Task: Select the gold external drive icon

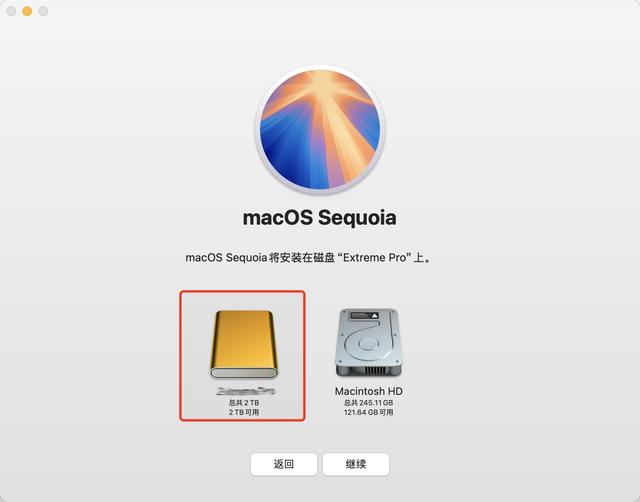Action: 244,344
